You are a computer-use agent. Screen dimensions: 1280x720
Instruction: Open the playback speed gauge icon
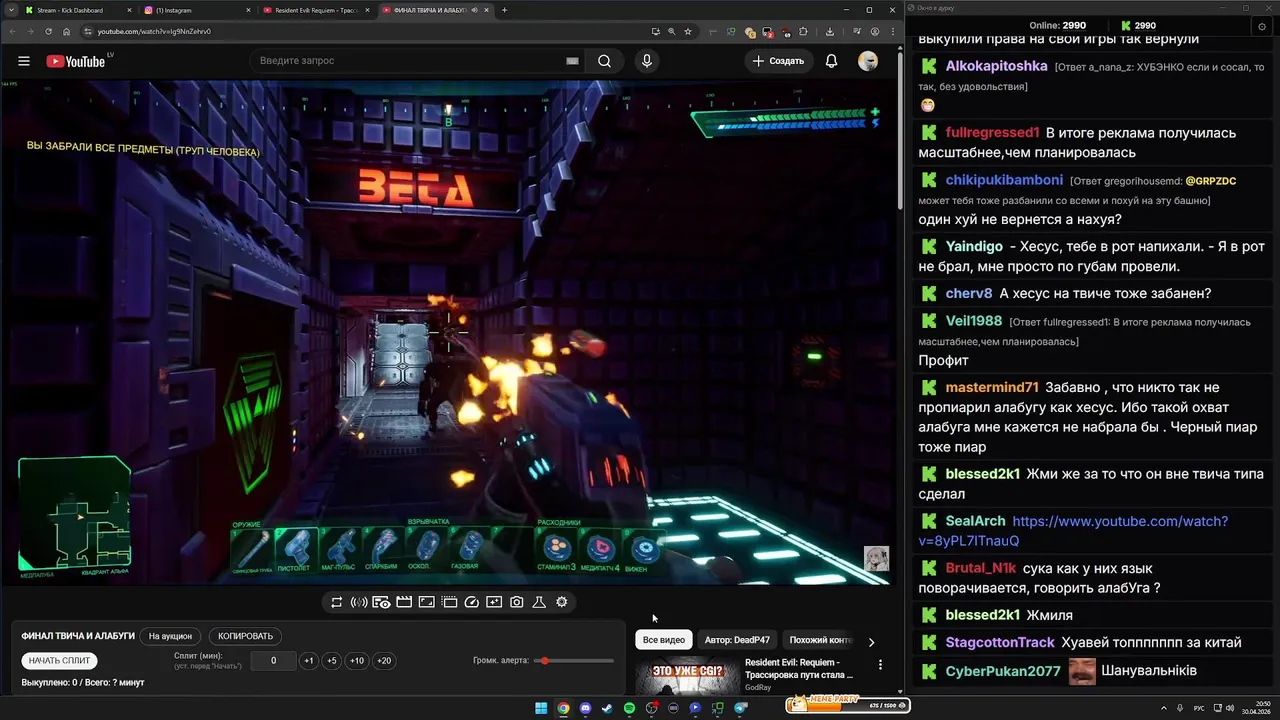[x=472, y=602]
